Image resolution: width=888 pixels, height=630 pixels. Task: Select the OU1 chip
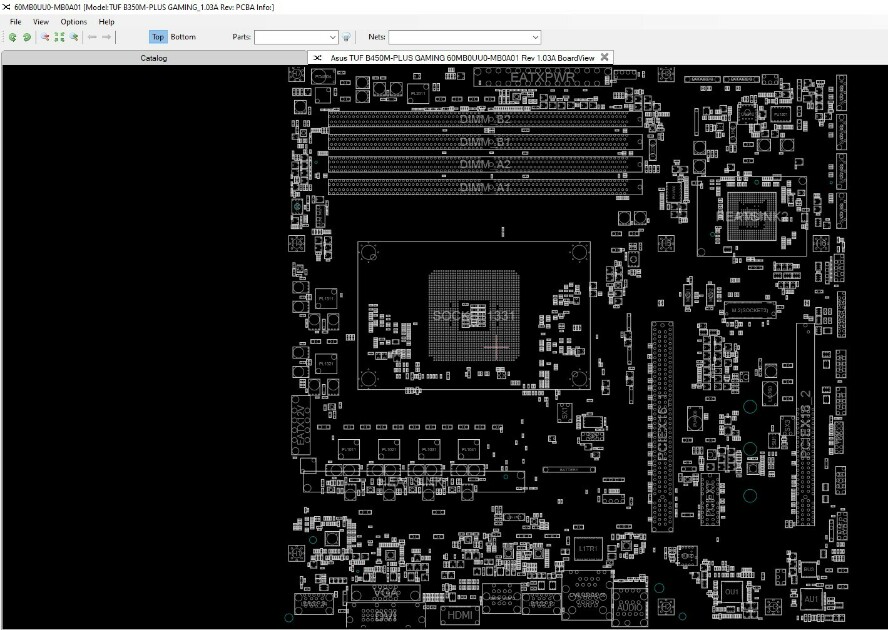tap(732, 591)
